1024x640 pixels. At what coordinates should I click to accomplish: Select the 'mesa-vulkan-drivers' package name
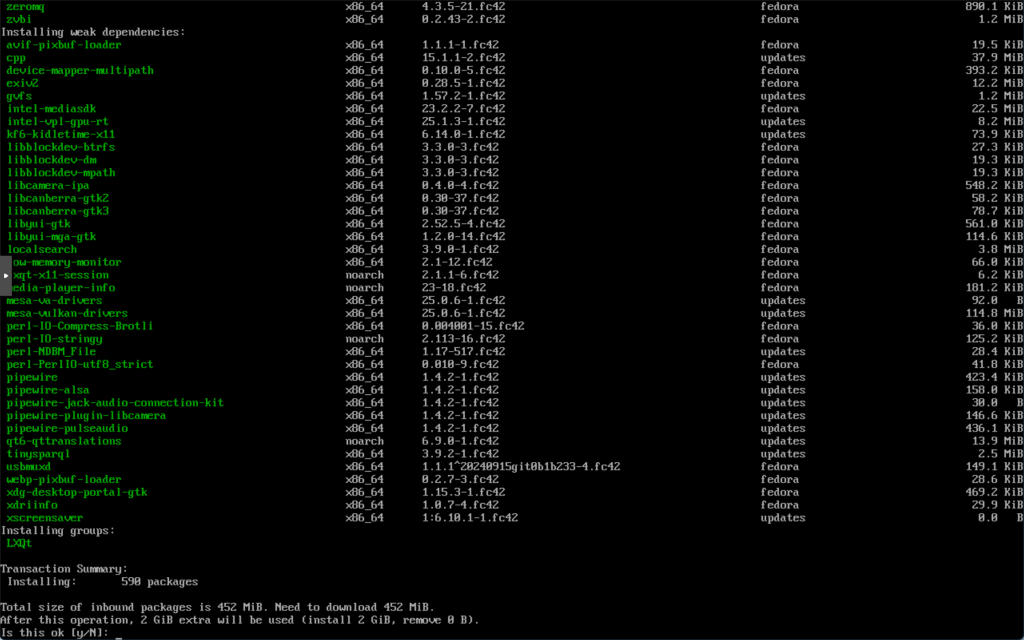pyautogui.click(x=67, y=313)
